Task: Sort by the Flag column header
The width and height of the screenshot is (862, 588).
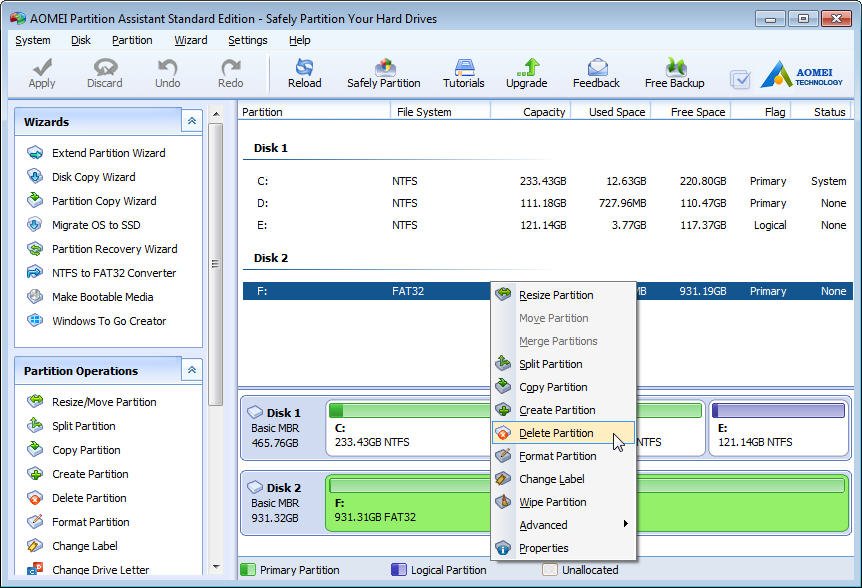Action: point(761,112)
